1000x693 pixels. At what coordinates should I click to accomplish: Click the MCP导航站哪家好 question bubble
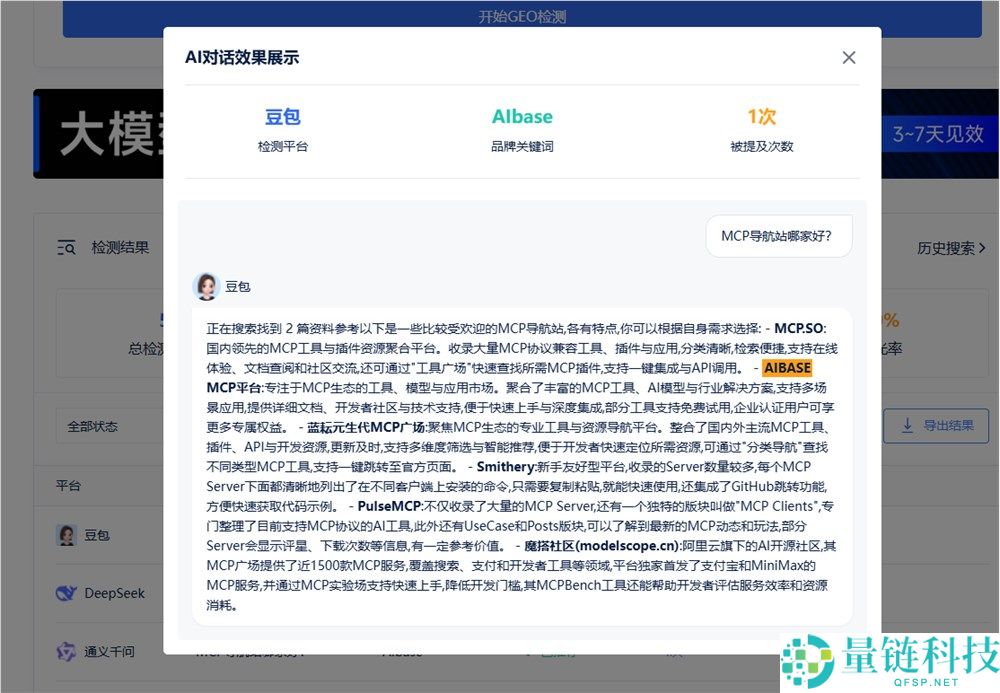pyautogui.click(x=779, y=236)
